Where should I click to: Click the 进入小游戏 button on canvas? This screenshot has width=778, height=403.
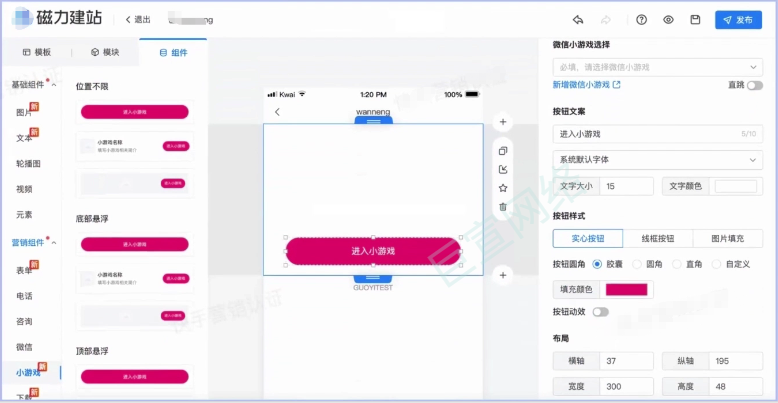pyautogui.click(x=373, y=251)
